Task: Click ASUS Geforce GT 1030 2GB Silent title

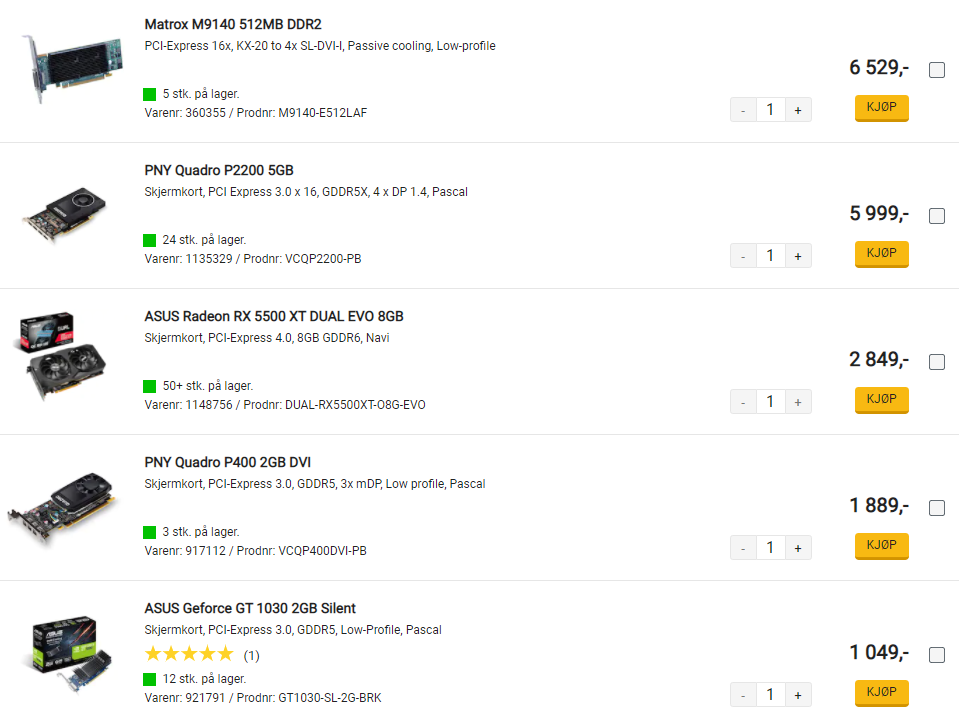Action: (250, 608)
